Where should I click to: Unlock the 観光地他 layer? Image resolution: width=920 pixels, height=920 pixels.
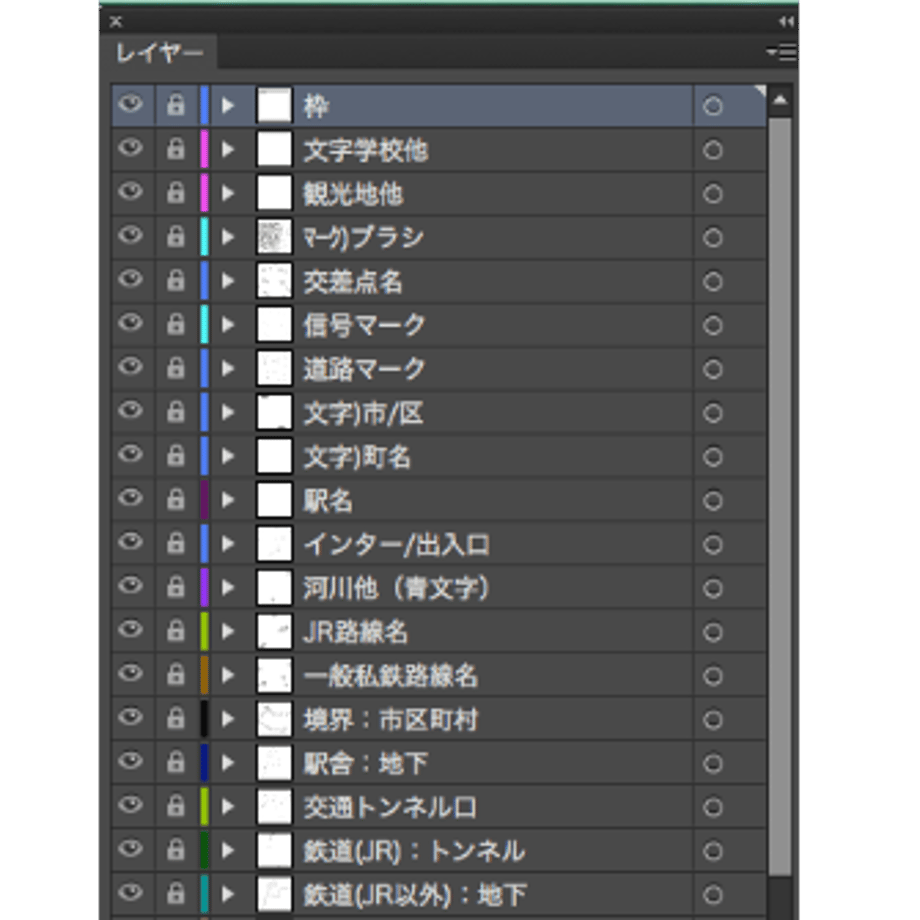coord(175,193)
